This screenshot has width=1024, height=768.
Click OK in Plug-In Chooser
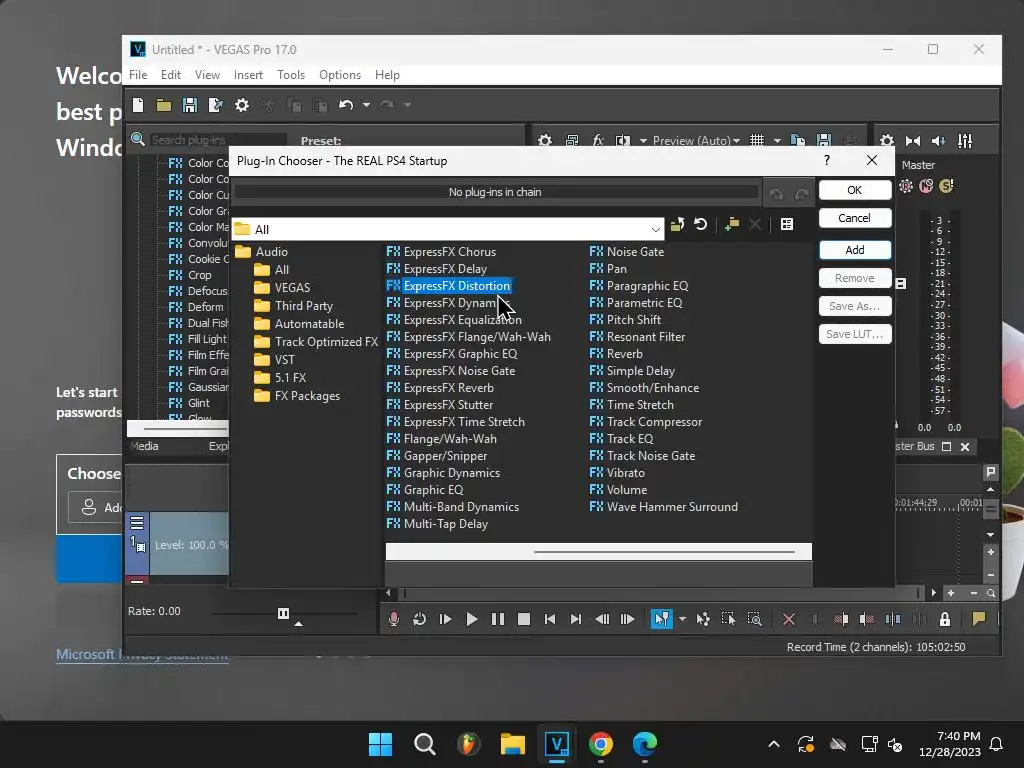[x=854, y=190]
